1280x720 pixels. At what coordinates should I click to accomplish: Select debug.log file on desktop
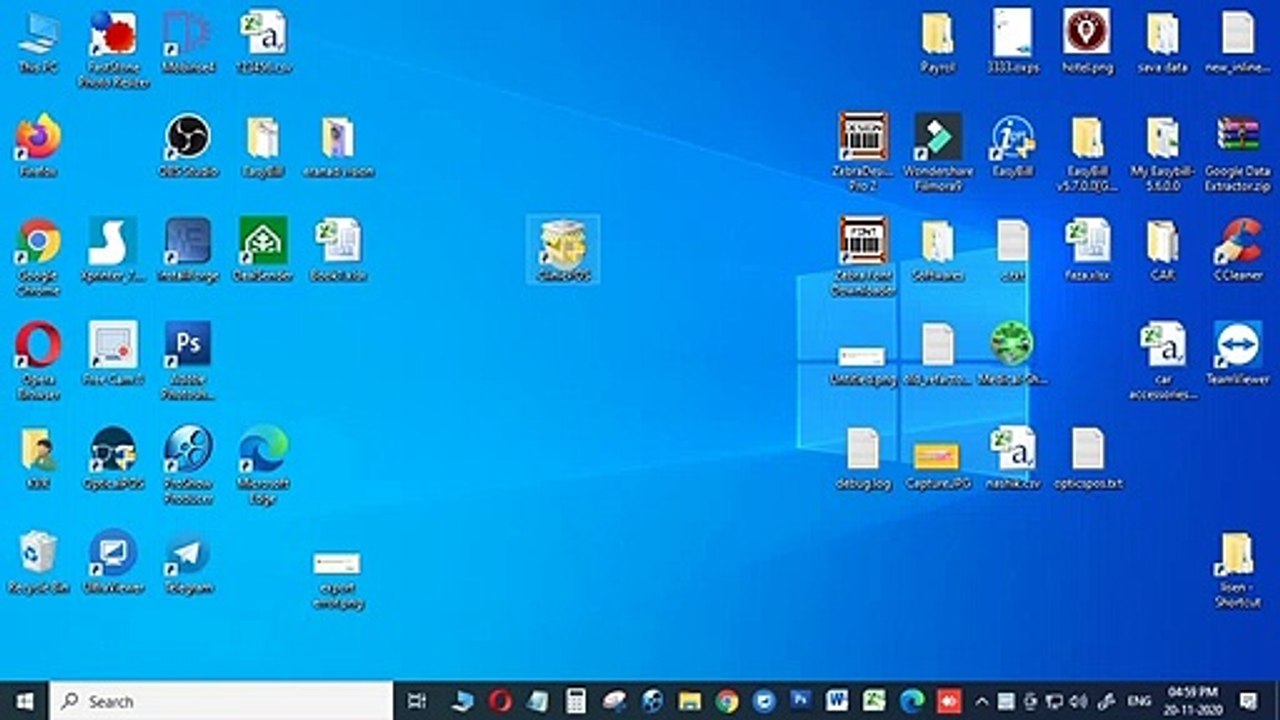[863, 458]
